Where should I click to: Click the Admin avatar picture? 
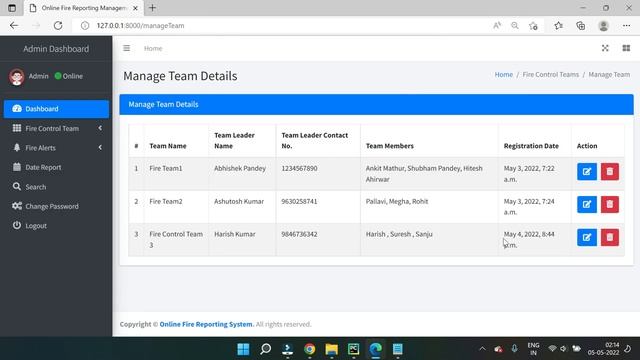tap(17, 76)
